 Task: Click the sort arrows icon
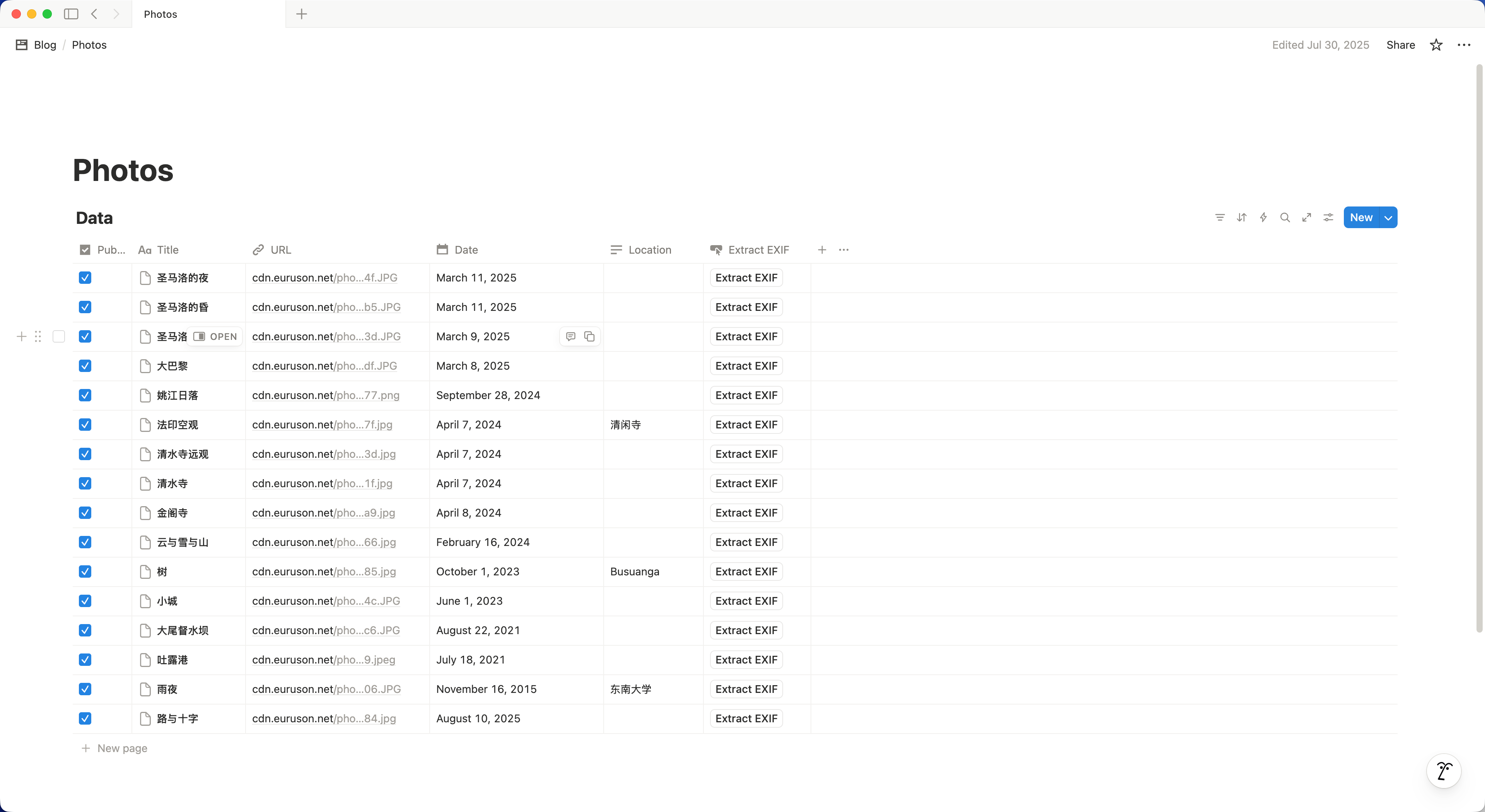tap(1242, 217)
